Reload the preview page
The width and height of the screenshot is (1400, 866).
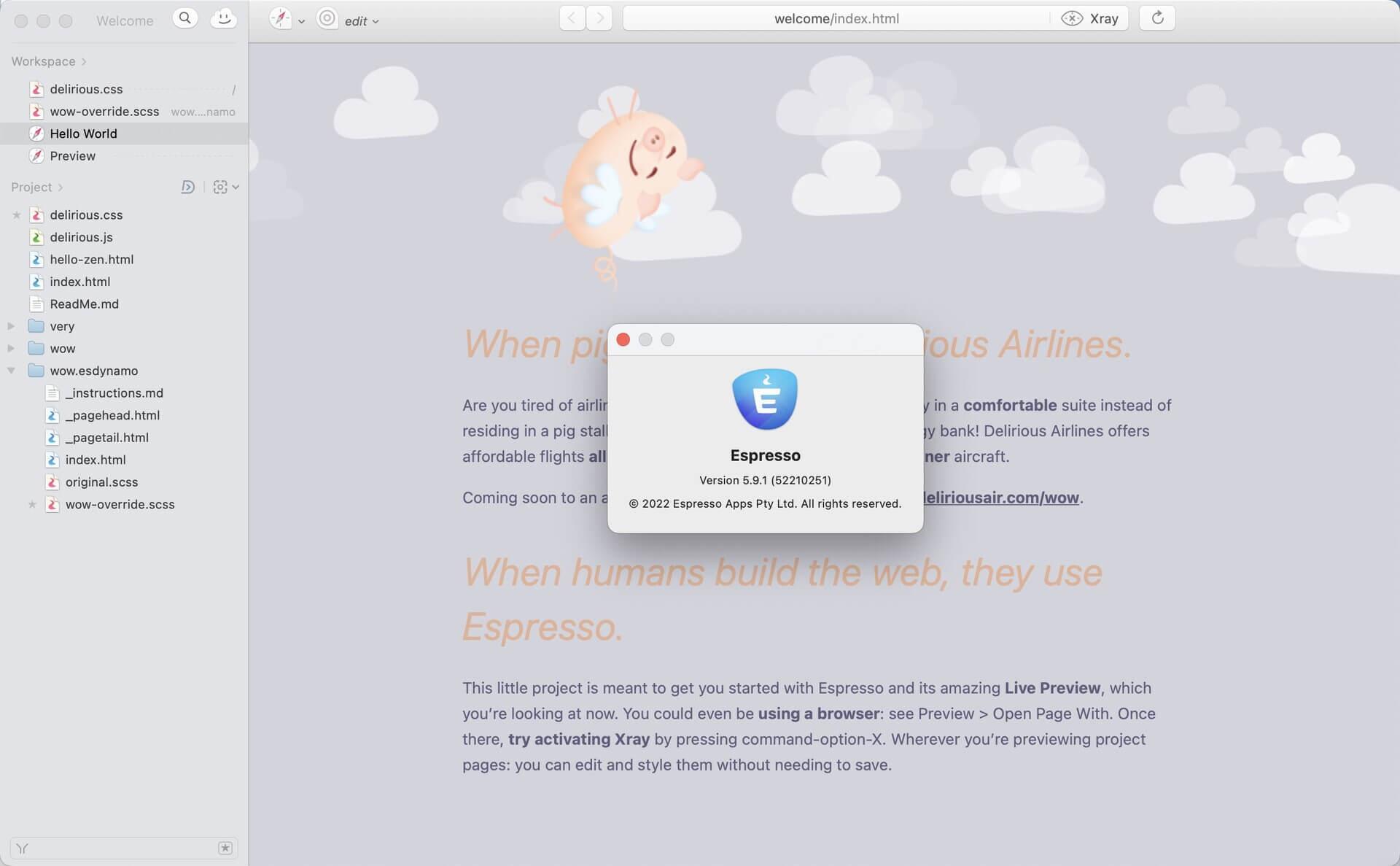[x=1157, y=18]
